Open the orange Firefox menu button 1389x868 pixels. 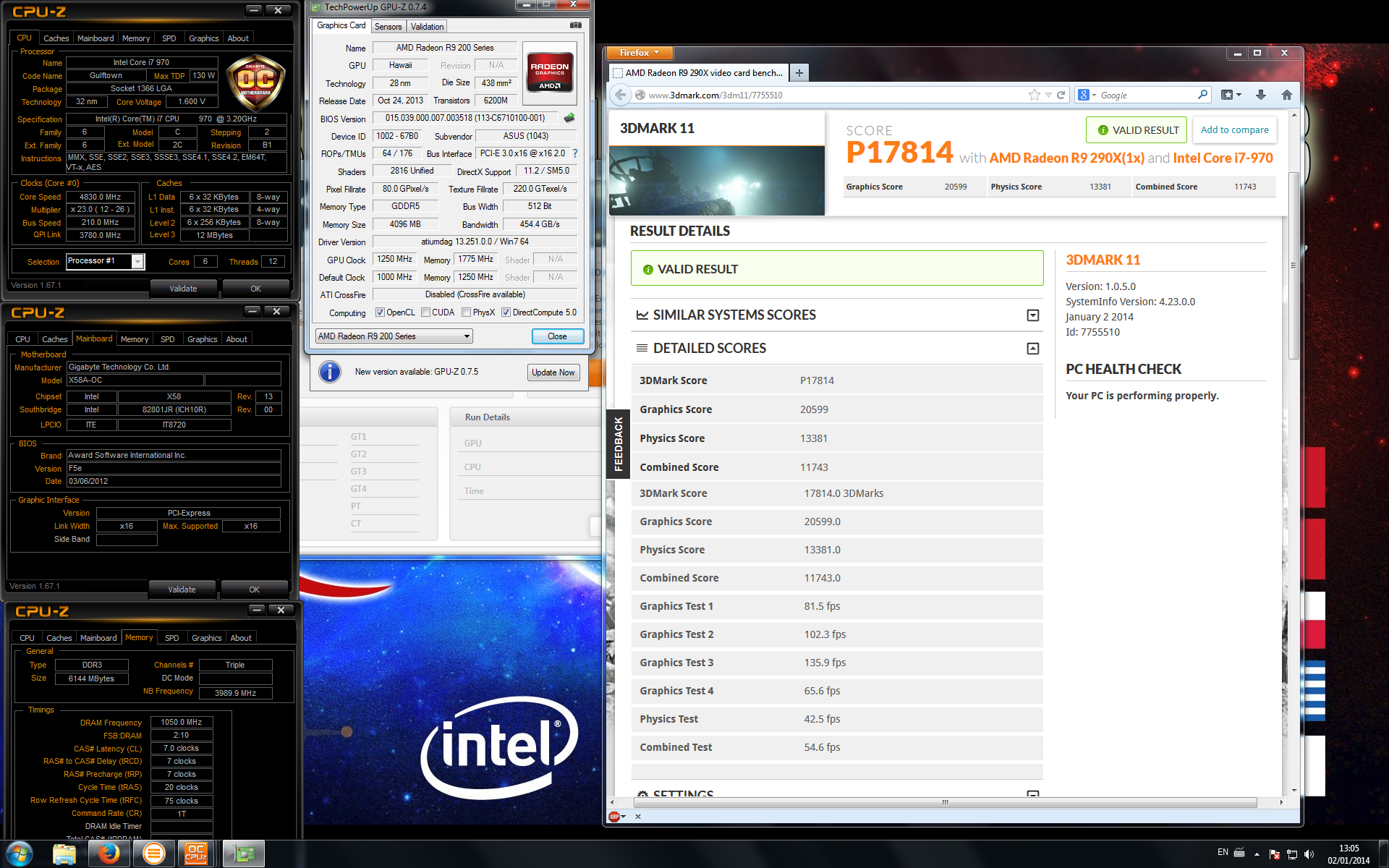tap(640, 53)
